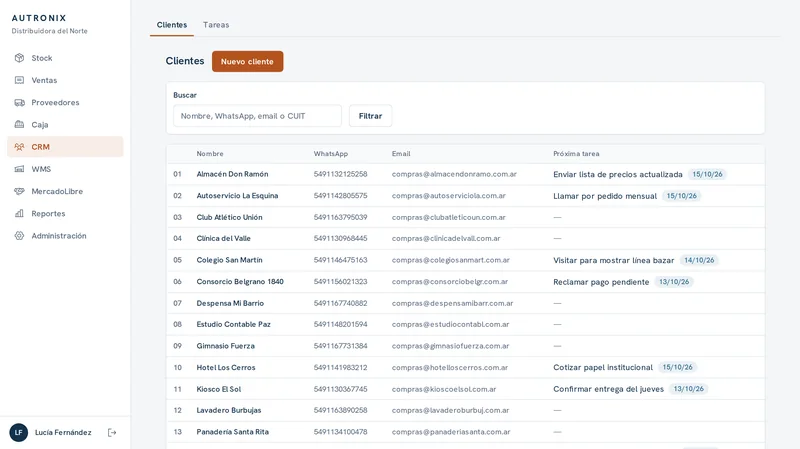The height and width of the screenshot is (449, 800).
Task: Click the Nombre column header
Action: 210,154
